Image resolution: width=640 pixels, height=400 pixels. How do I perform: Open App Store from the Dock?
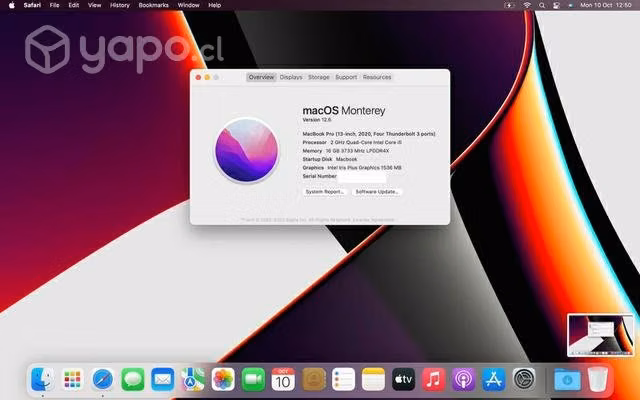point(493,379)
